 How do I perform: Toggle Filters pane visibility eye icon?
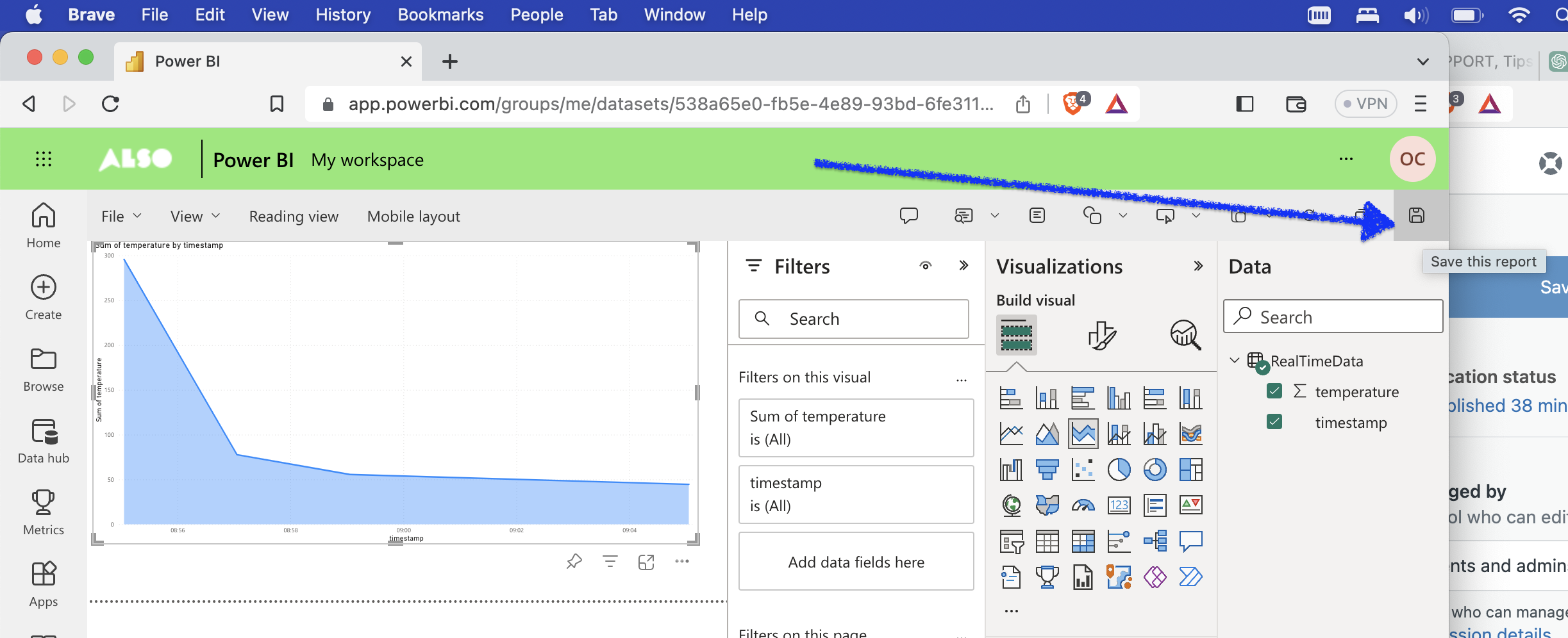point(925,266)
